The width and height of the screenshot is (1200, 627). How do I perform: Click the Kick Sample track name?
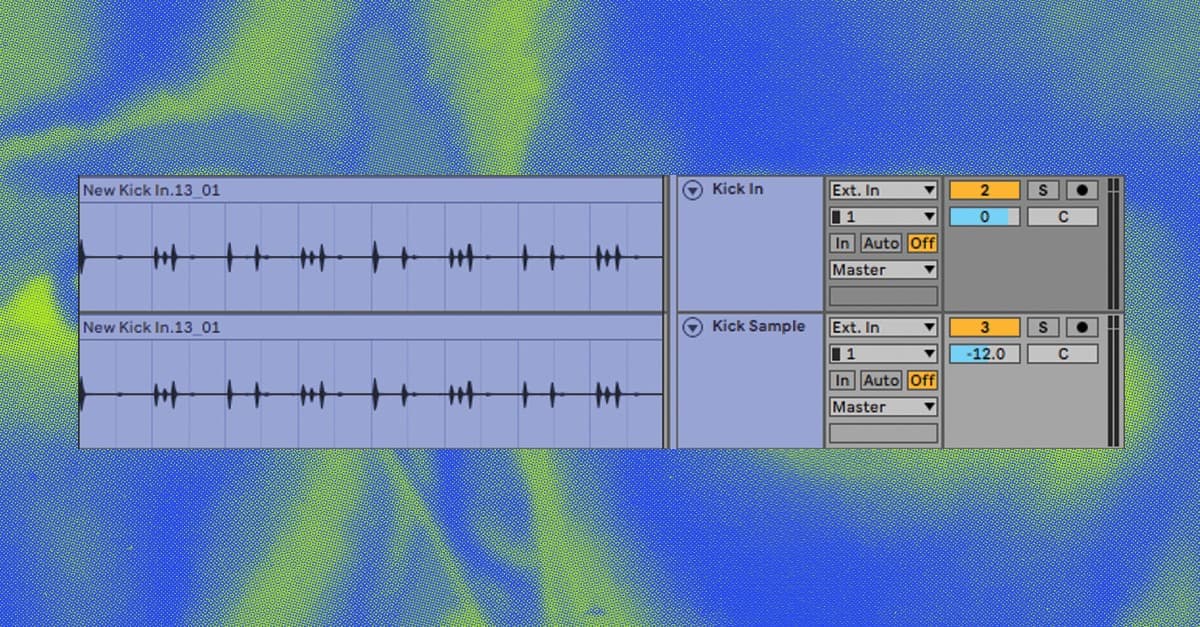[x=758, y=326]
